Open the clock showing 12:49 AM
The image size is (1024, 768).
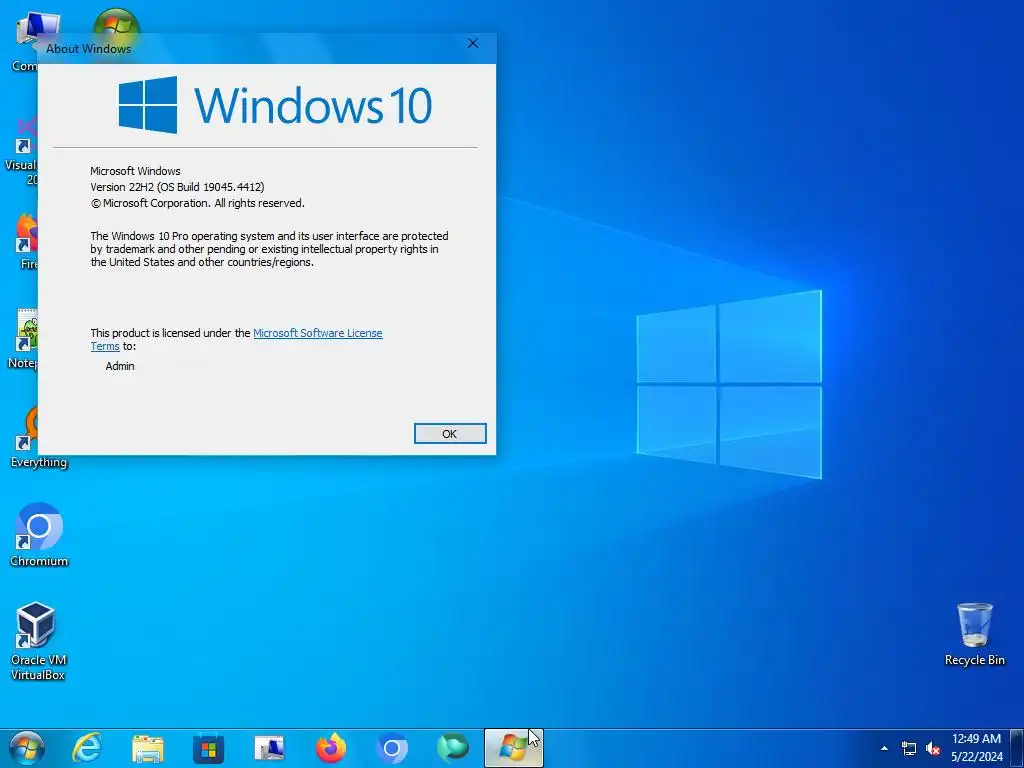[976, 748]
